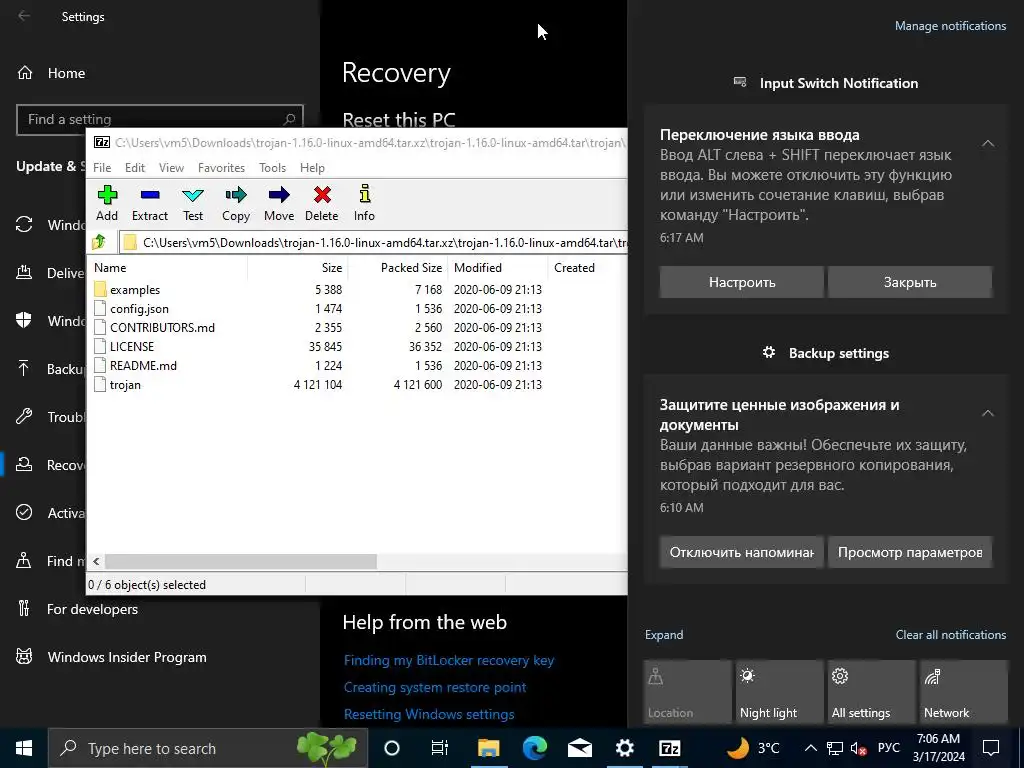Image resolution: width=1024 pixels, height=768 pixels.
Task: Focus the Find a setting search box
Action: tap(159, 120)
